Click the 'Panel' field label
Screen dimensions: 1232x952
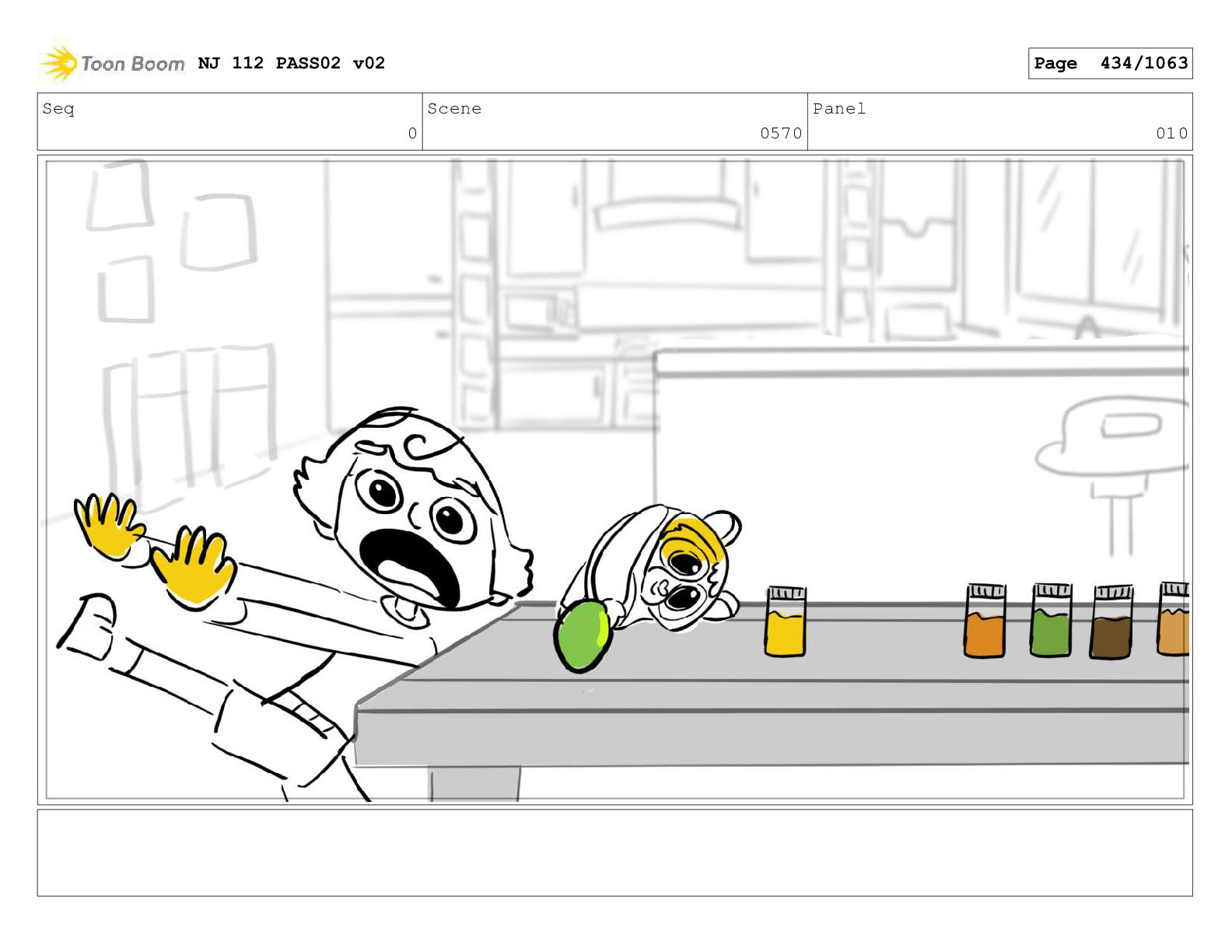click(x=839, y=109)
